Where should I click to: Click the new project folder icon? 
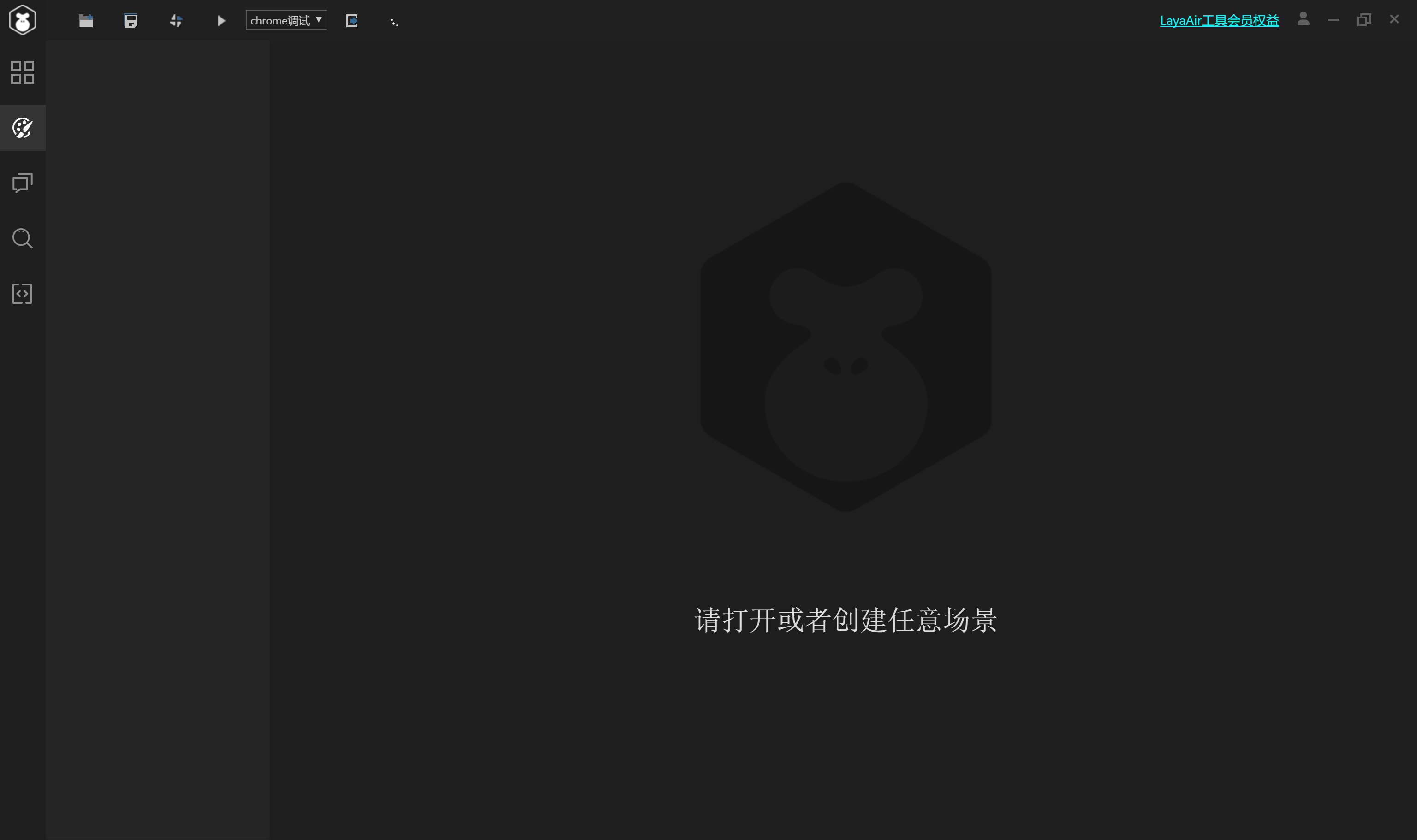pos(86,21)
